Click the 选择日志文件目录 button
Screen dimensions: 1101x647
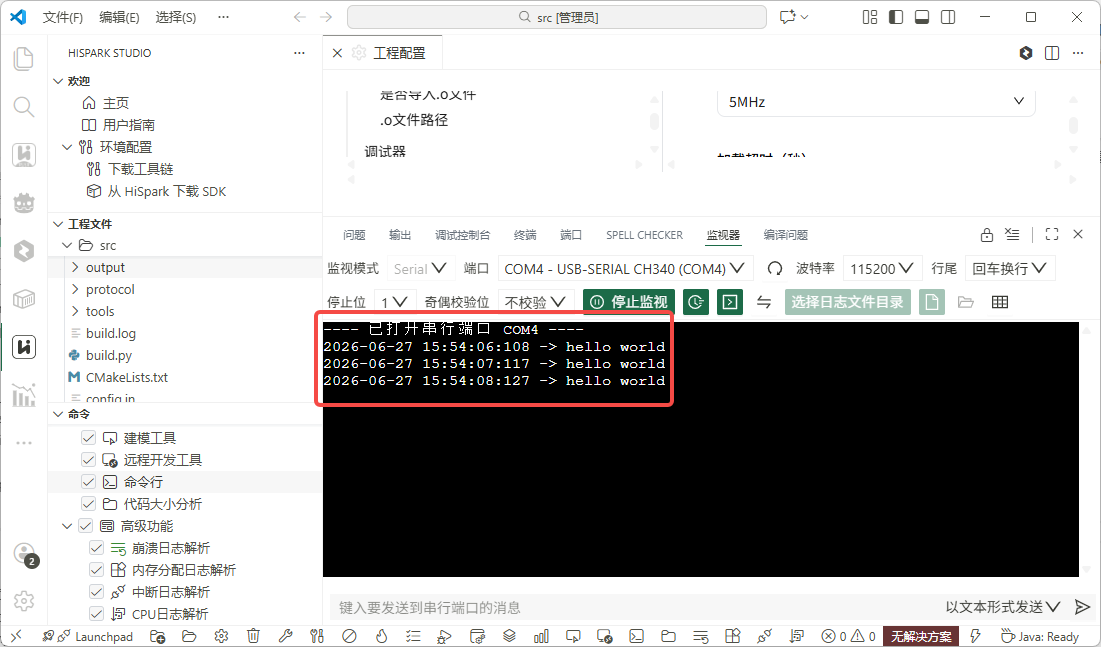click(848, 302)
